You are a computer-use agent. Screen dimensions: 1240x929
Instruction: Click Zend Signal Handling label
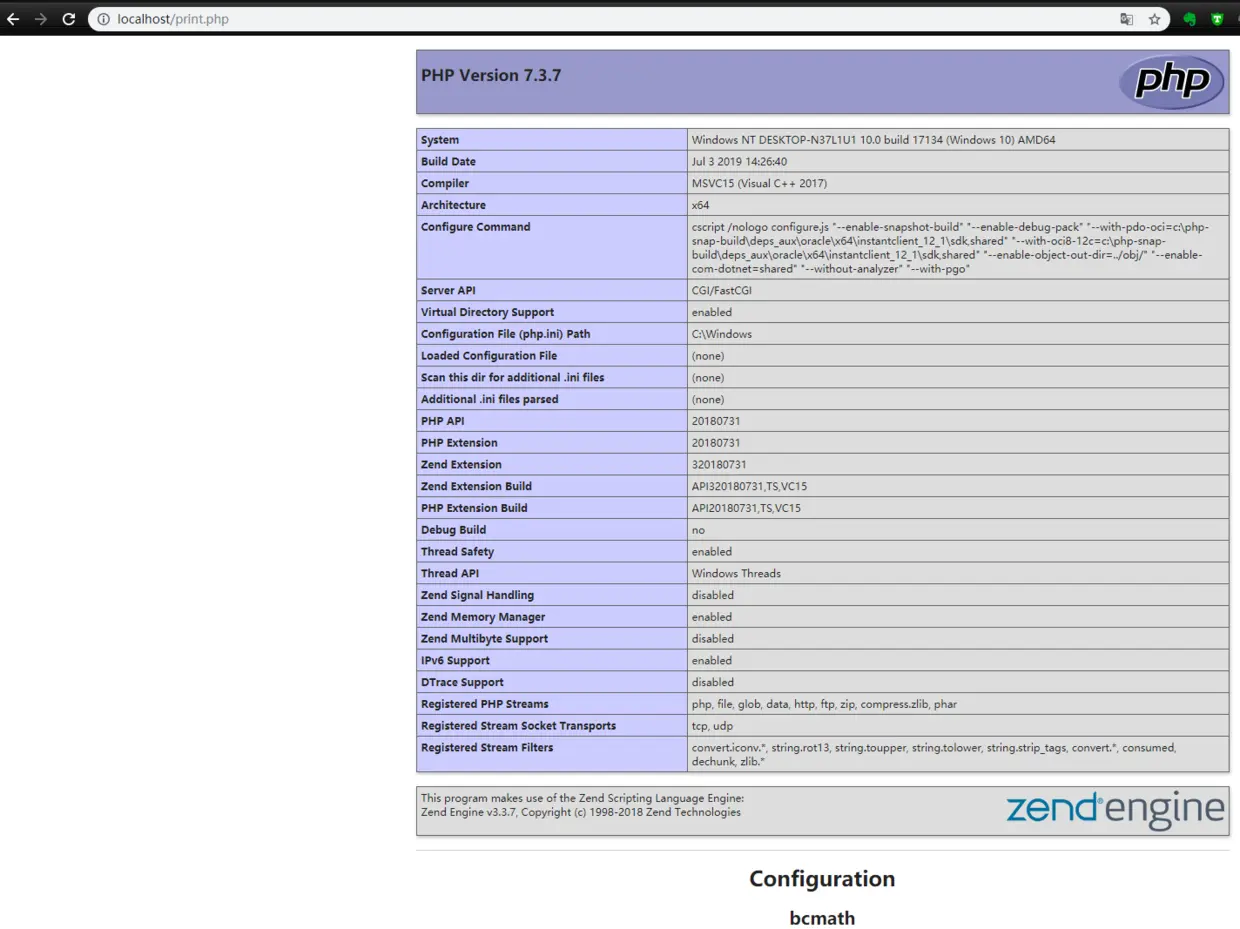[x=478, y=595]
